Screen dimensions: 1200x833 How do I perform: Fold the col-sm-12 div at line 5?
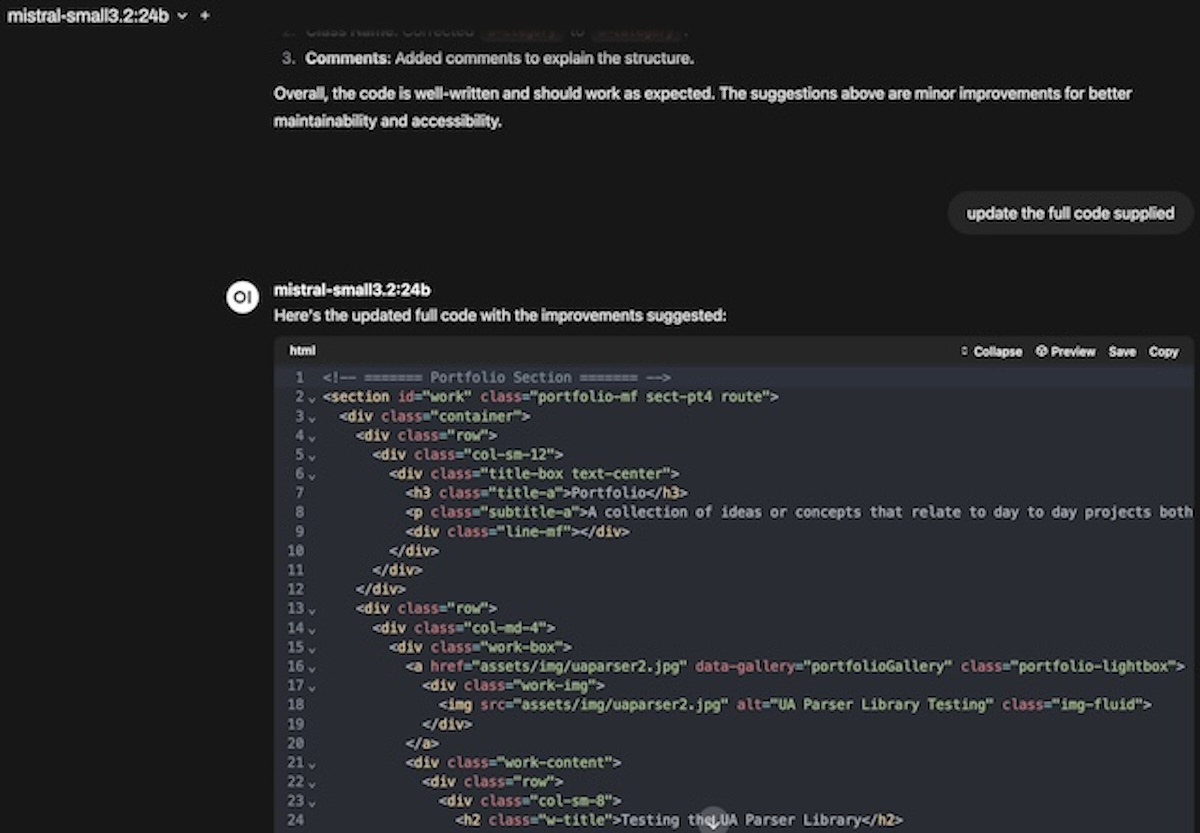click(312, 456)
